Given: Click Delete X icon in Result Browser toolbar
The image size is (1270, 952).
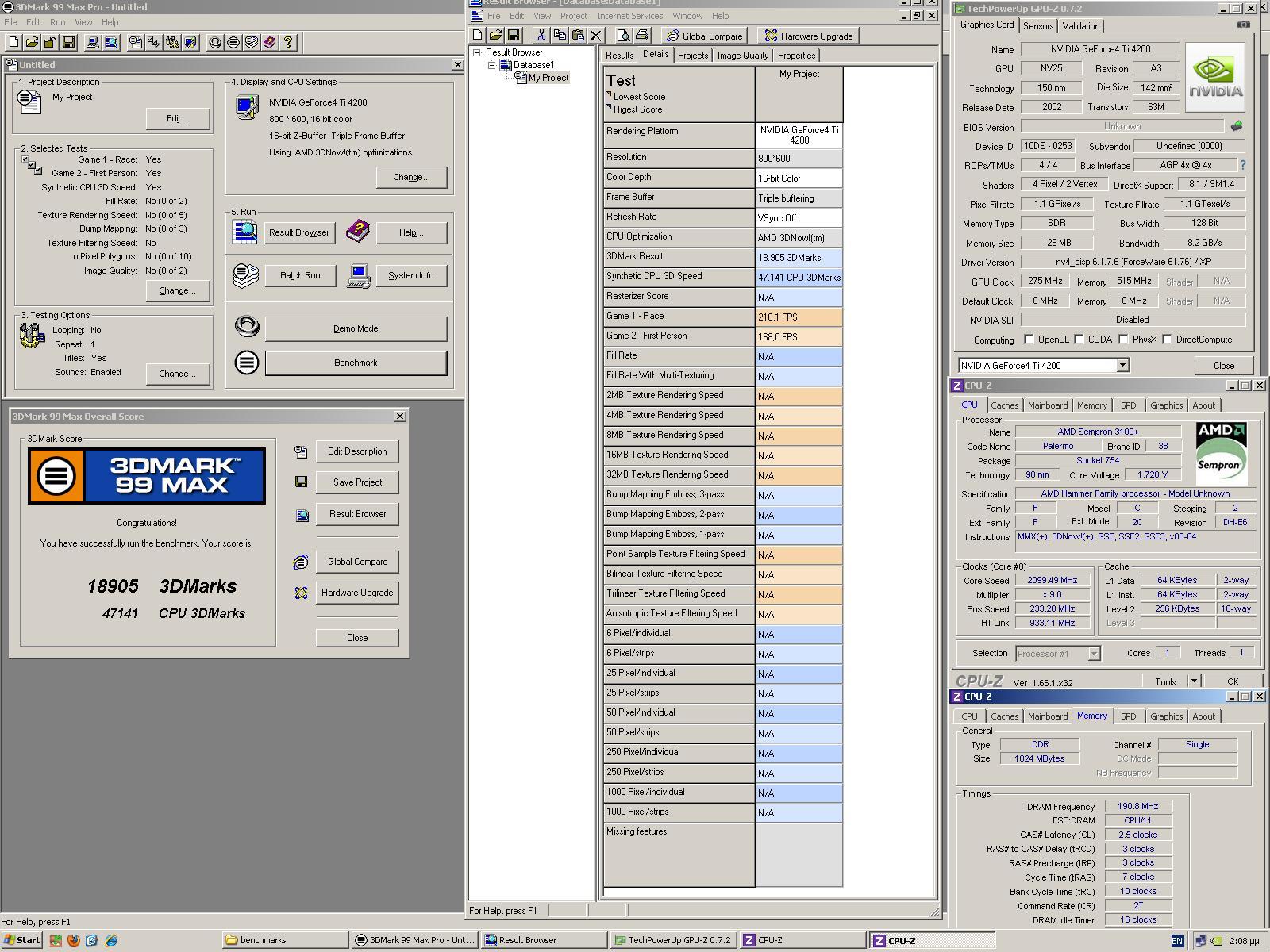Looking at the screenshot, I should [596, 35].
